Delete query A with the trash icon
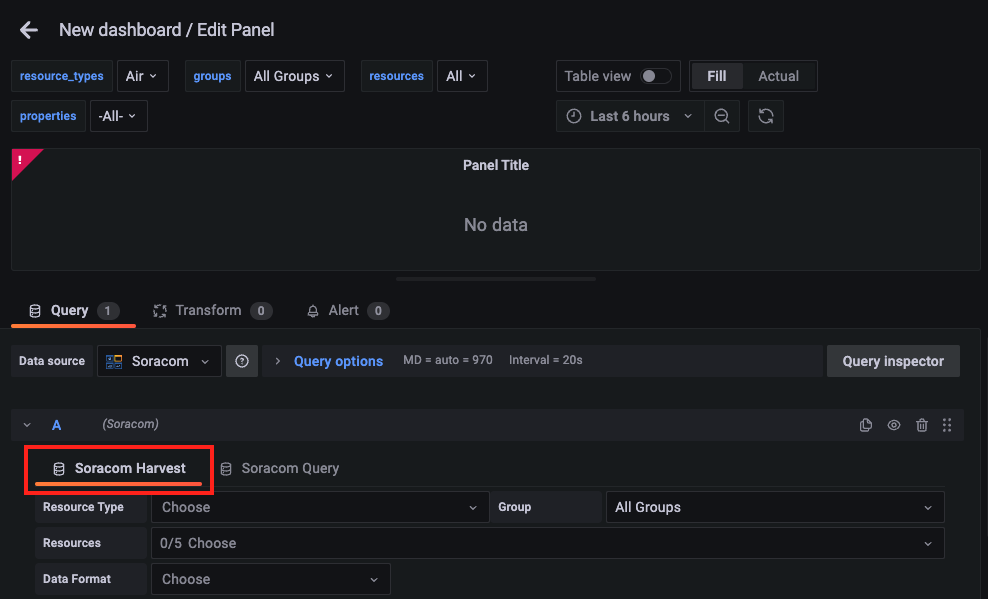Screen dimensions: 988x599 [921, 424]
